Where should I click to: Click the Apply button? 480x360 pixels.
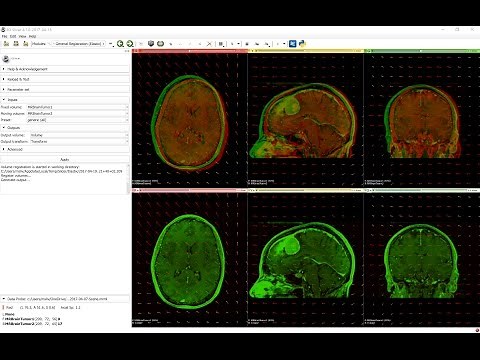point(65,159)
